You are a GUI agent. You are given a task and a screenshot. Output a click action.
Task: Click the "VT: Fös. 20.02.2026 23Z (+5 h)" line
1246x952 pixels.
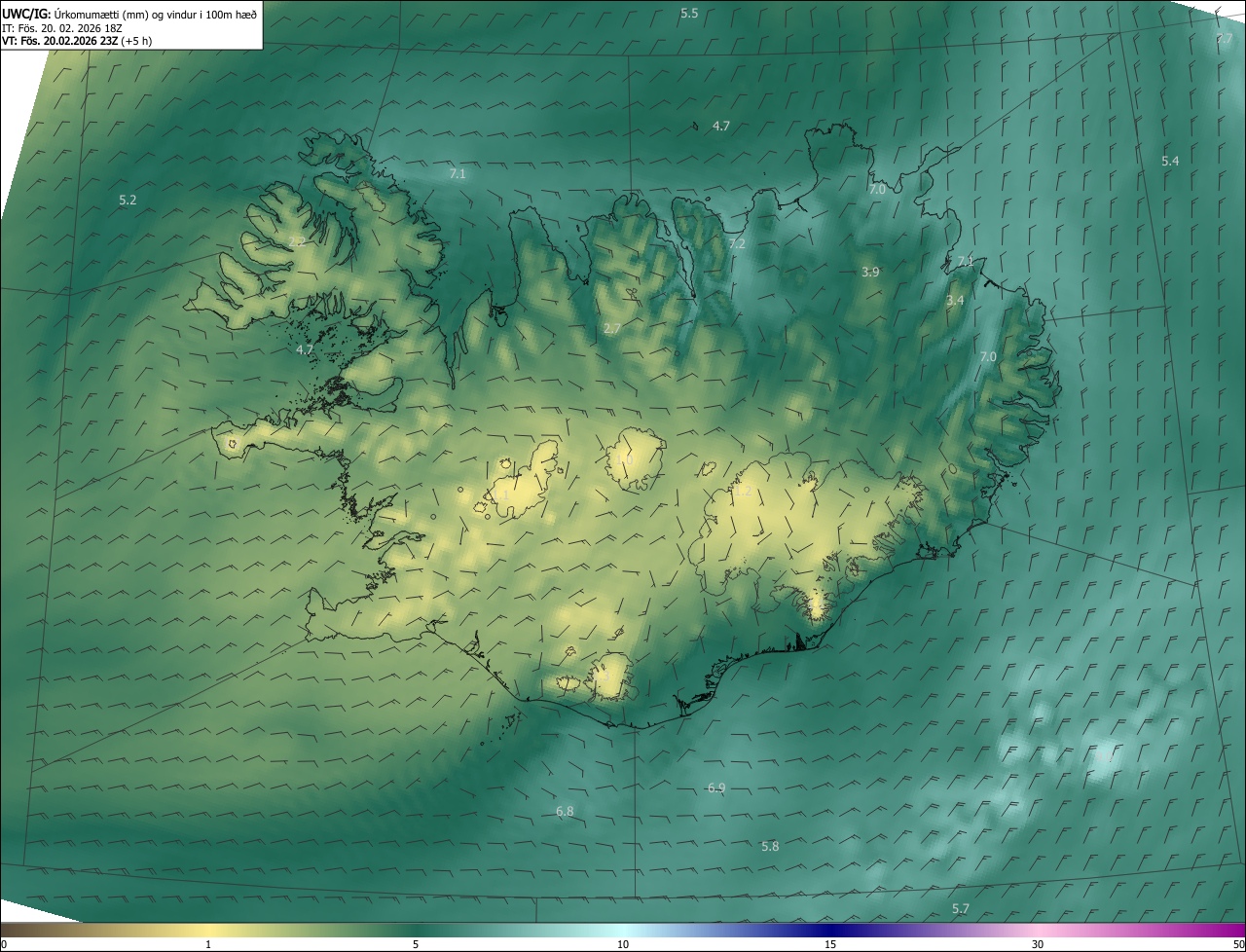(x=77, y=41)
